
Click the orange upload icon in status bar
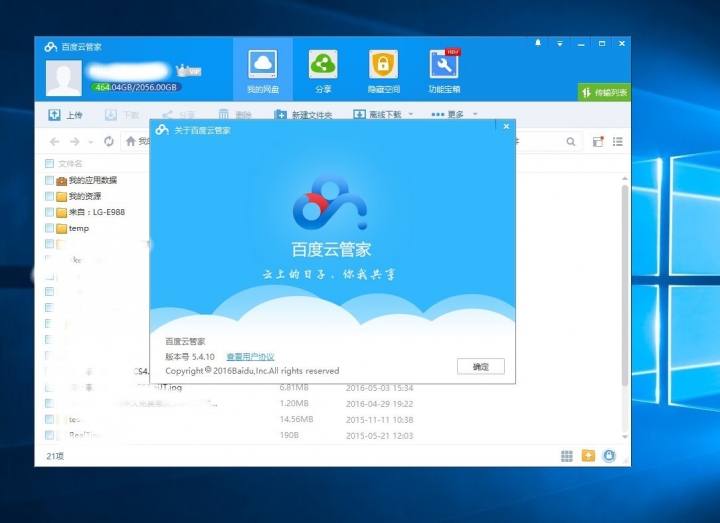pos(588,456)
